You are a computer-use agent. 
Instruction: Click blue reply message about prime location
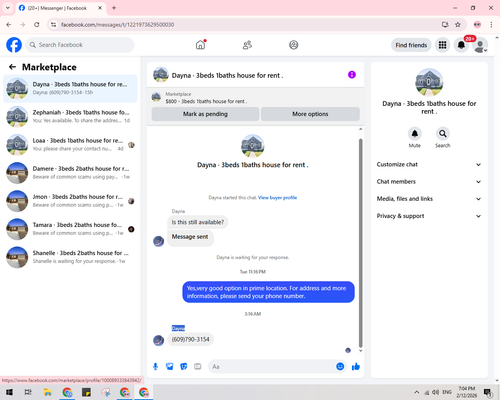tap(268, 292)
